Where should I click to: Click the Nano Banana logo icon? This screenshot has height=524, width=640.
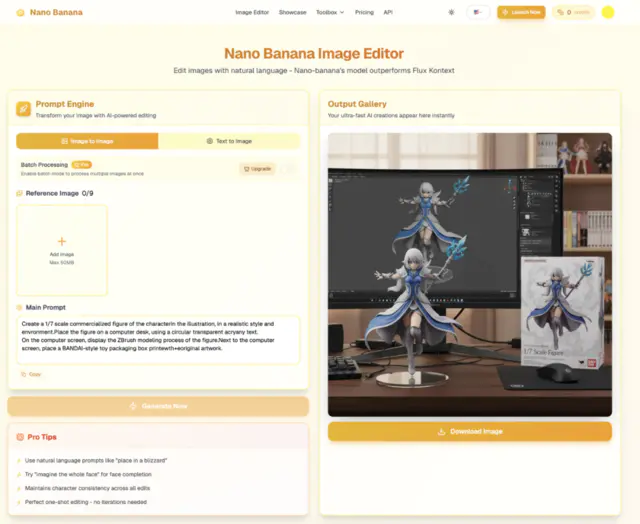[18, 12]
